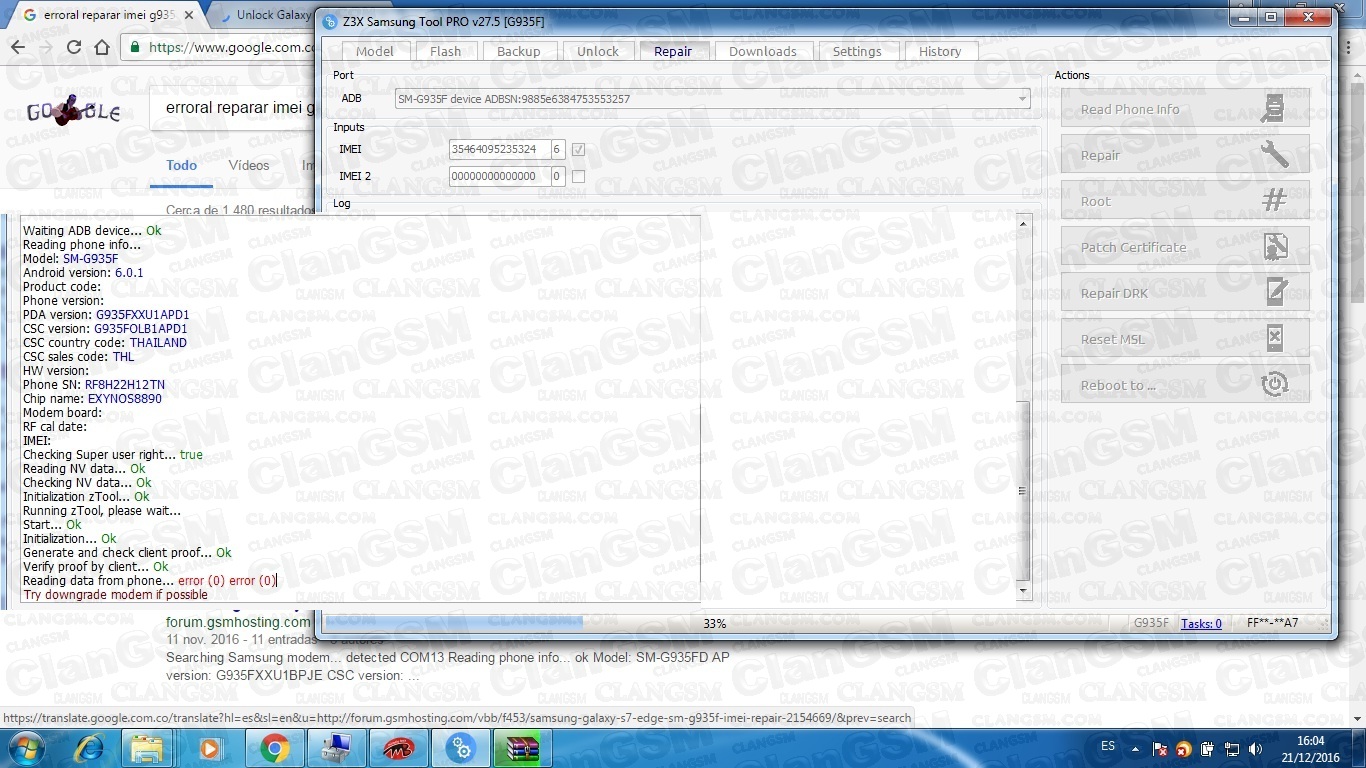The height and width of the screenshot is (768, 1366).
Task: Click the IMEI number input field
Action: [x=498, y=149]
